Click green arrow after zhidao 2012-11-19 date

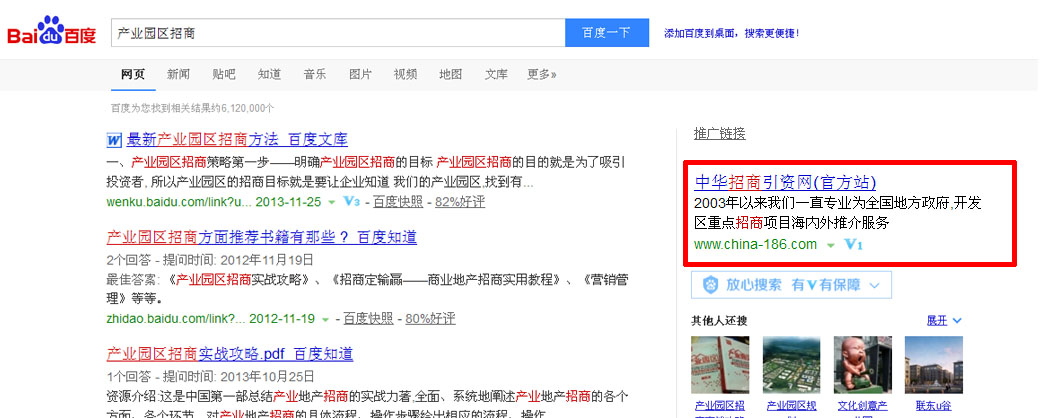pos(325,320)
